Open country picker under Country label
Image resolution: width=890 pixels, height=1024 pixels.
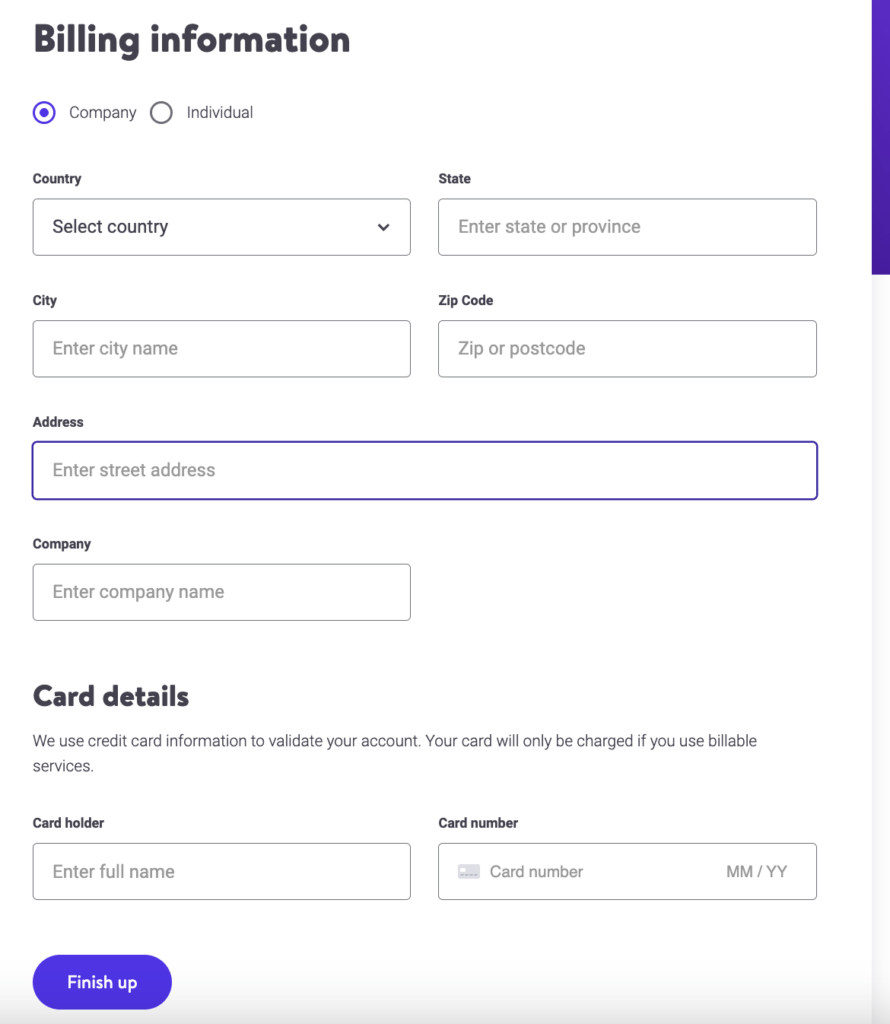pos(221,227)
